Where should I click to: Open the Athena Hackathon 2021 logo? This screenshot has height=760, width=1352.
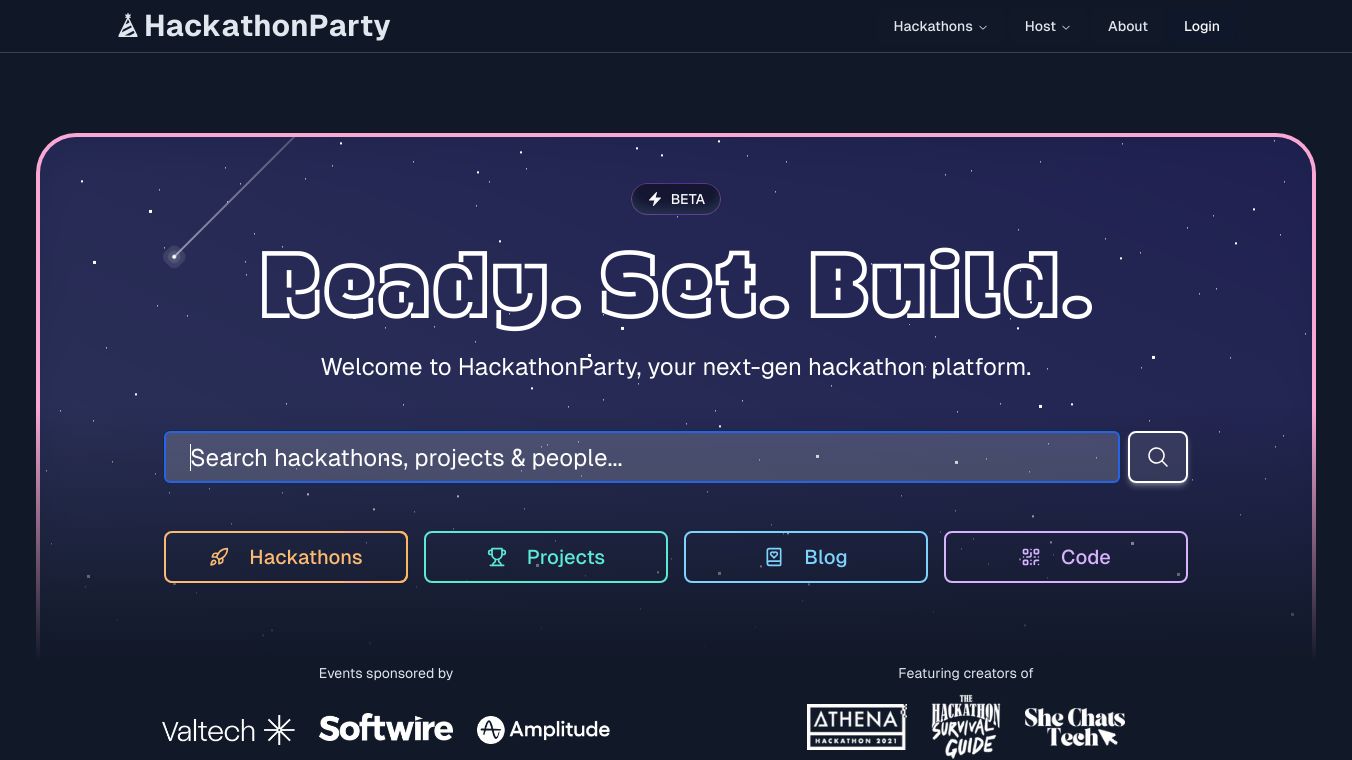click(857, 727)
